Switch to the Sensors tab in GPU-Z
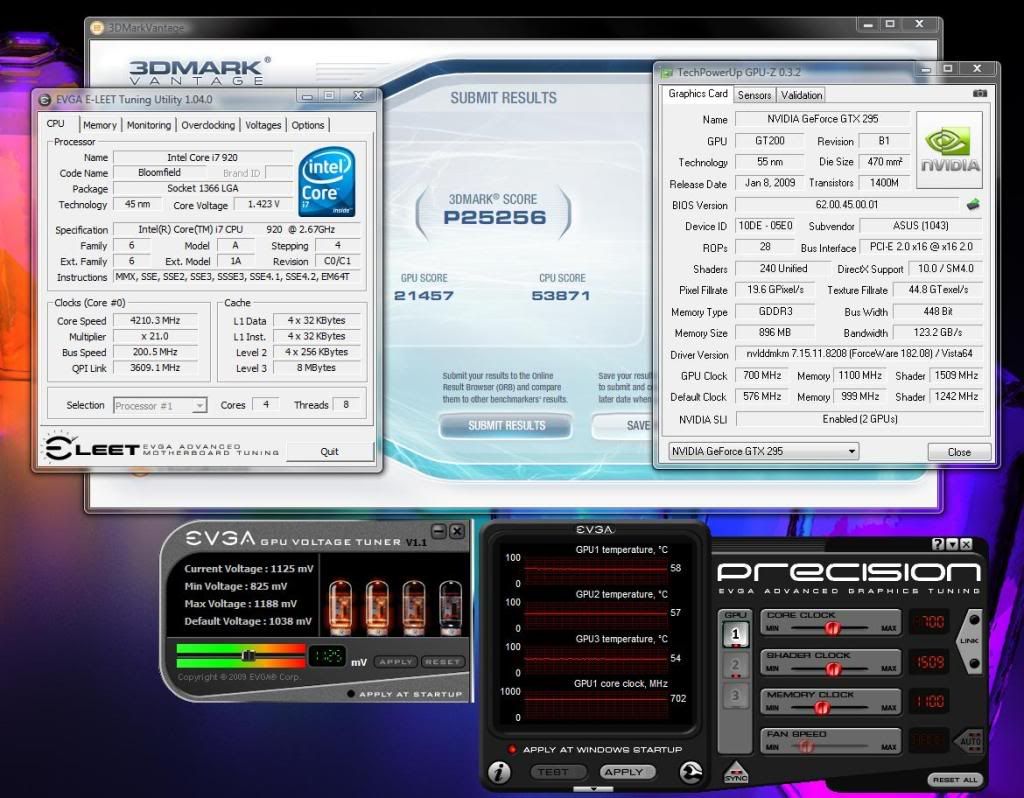The image size is (1024, 798). click(x=754, y=95)
